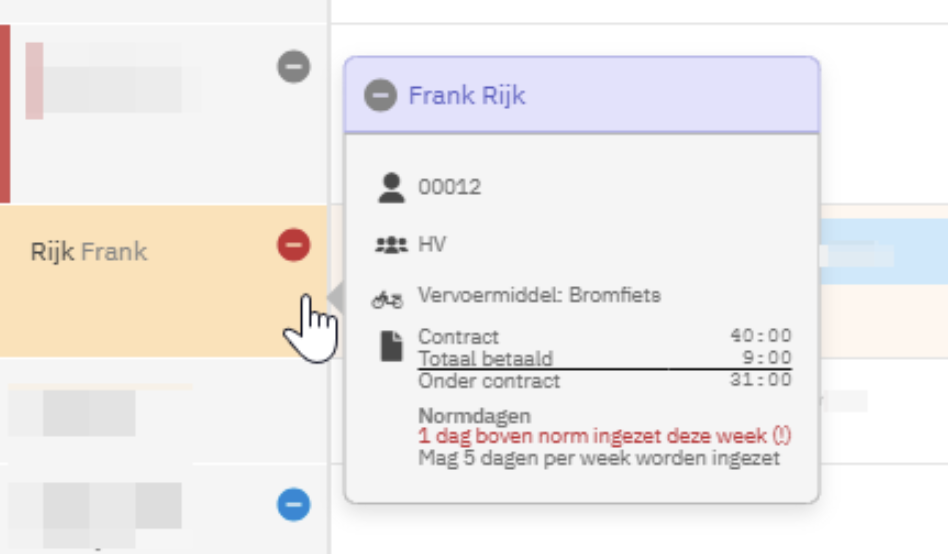This screenshot has height=554, width=948.
Task: Click the Normdagen heading
Action: (474, 416)
